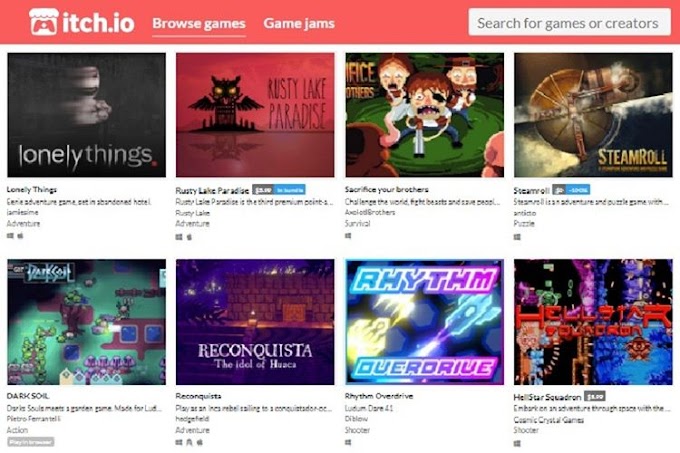
Task: Click Apple platform icon under Rusty Lake Paradise
Action: point(190,237)
